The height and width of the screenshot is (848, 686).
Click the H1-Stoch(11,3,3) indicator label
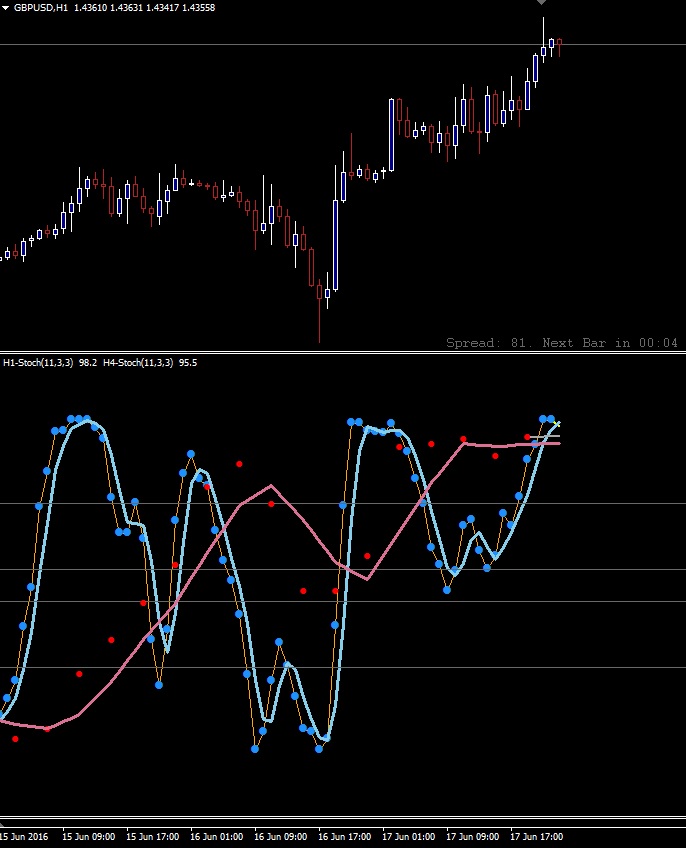38,362
